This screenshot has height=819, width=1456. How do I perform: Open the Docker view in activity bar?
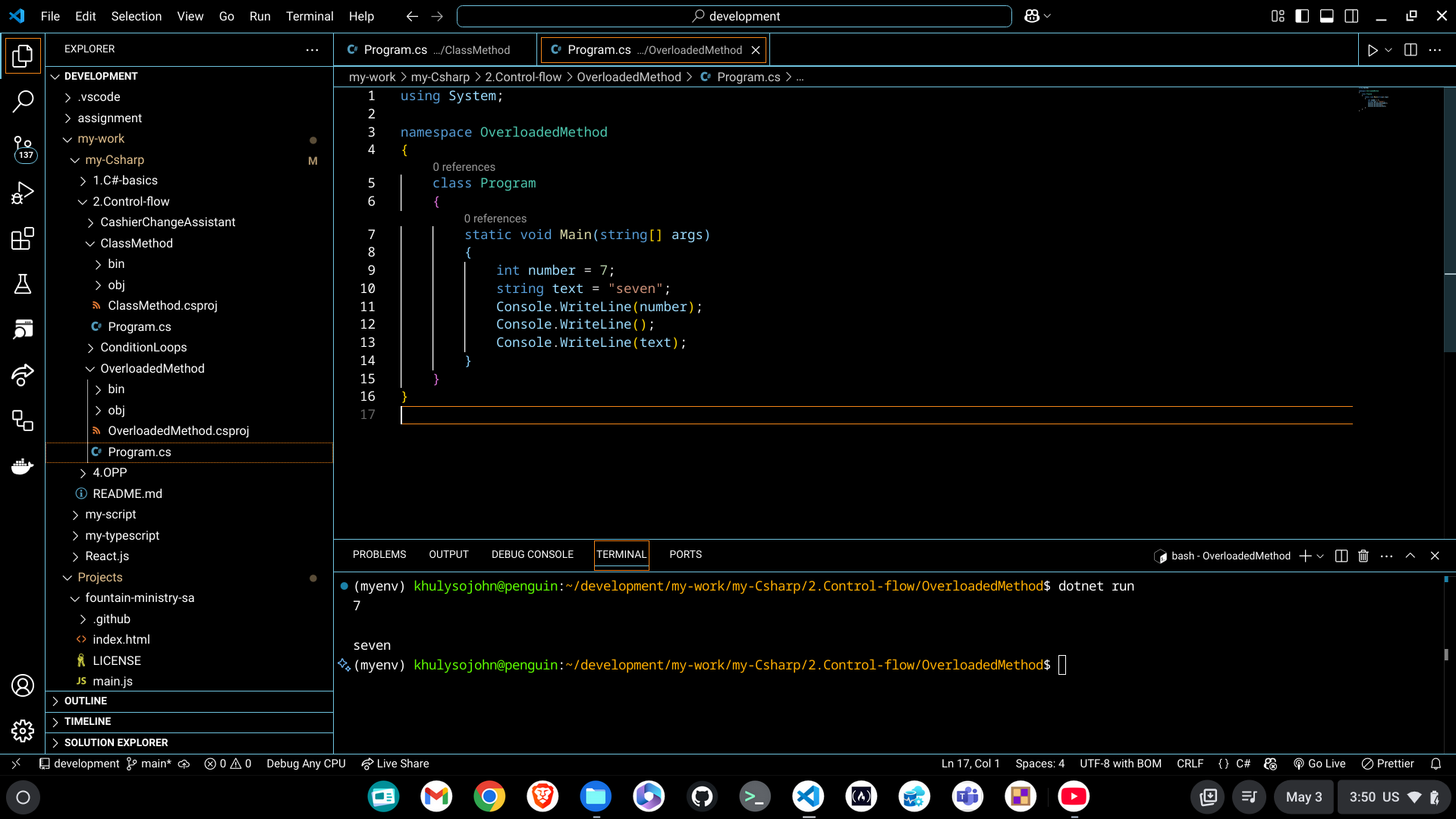(x=23, y=466)
